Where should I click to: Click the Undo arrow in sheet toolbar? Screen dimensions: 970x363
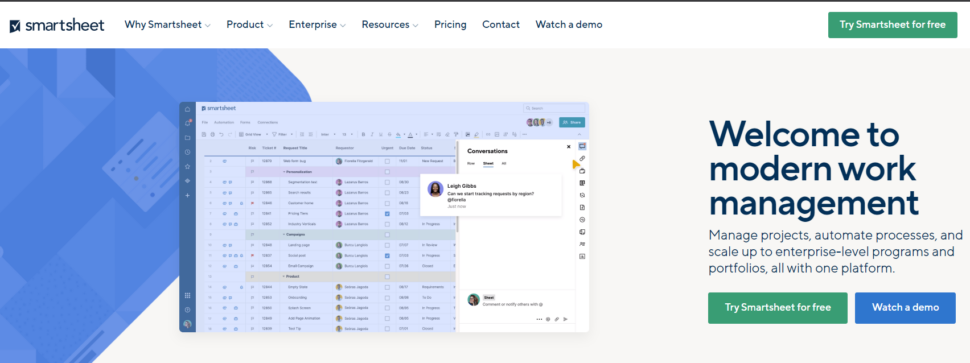tap(221, 134)
